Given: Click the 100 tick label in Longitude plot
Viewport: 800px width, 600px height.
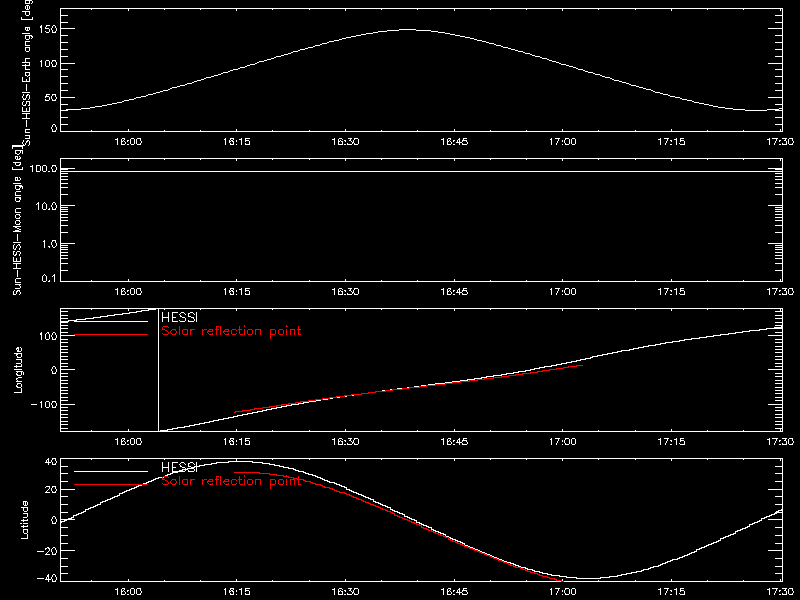Looking at the screenshot, I should [47, 336].
